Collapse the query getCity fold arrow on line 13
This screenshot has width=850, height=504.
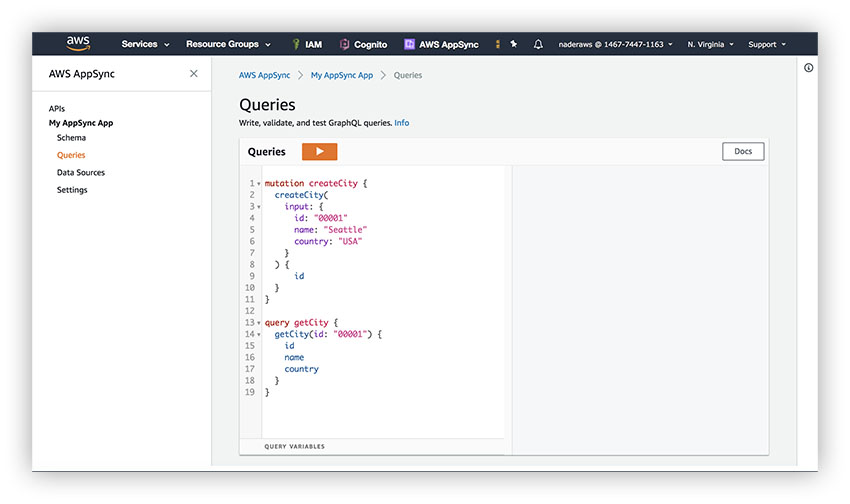coord(259,323)
